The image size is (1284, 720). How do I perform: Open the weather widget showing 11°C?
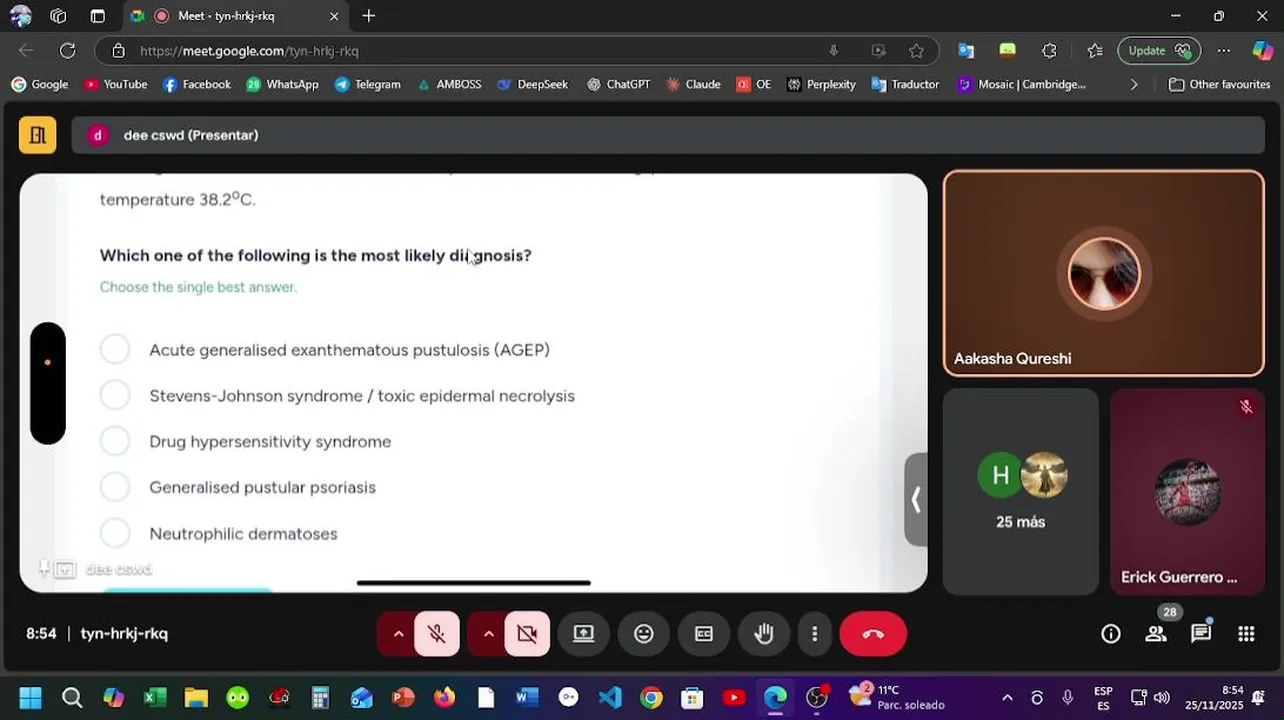point(896,697)
